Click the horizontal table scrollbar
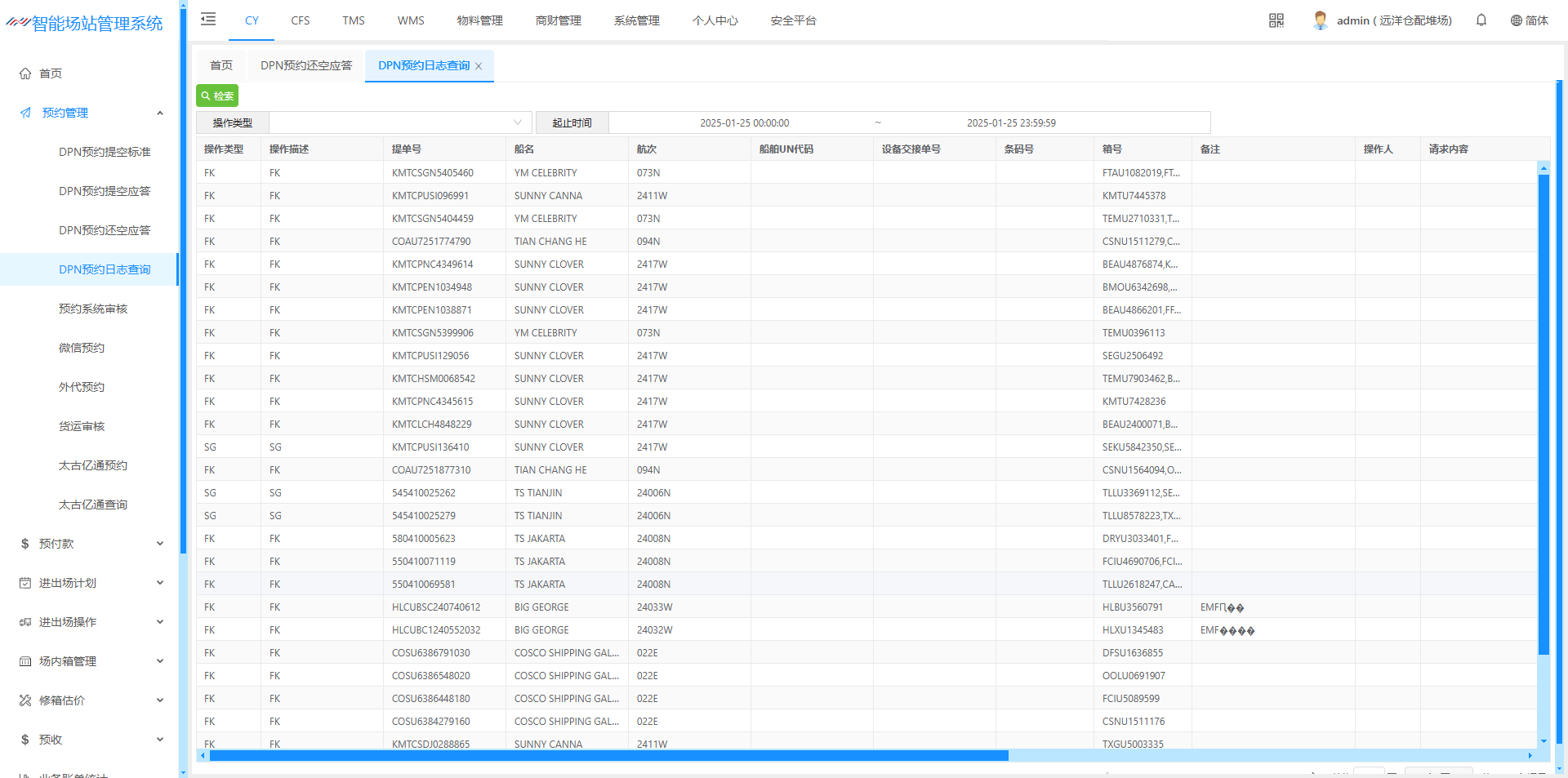 tap(608, 756)
